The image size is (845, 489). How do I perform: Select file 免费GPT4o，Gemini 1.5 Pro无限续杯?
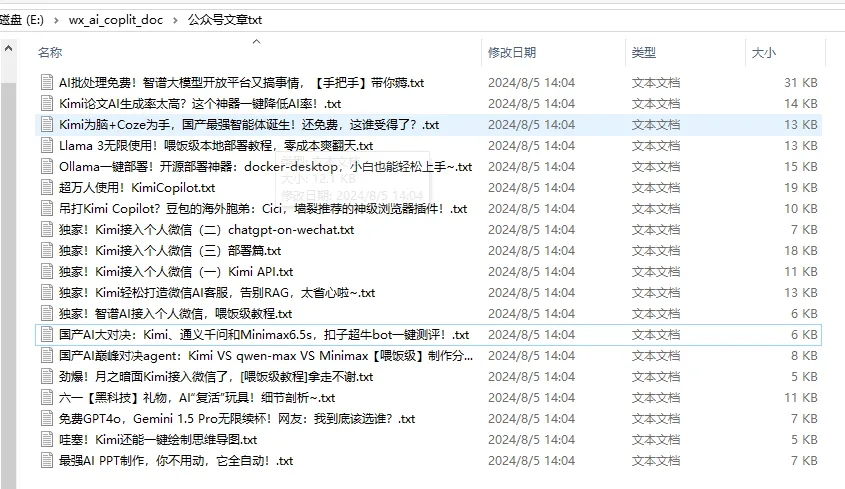237,419
